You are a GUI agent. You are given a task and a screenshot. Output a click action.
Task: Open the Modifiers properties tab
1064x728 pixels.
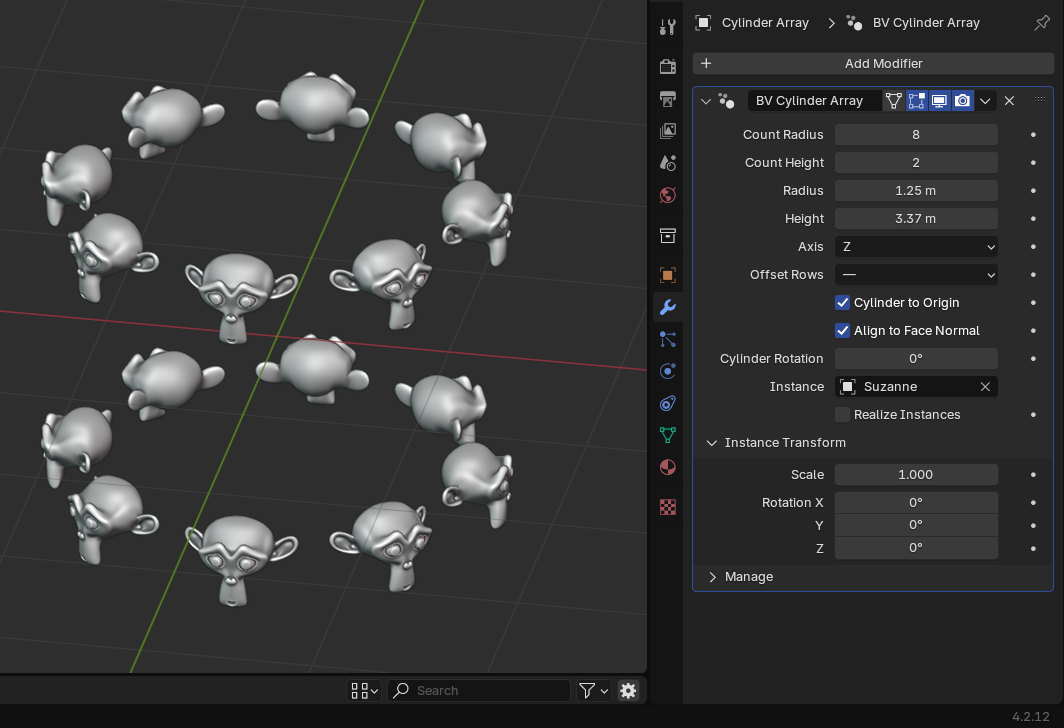(668, 307)
